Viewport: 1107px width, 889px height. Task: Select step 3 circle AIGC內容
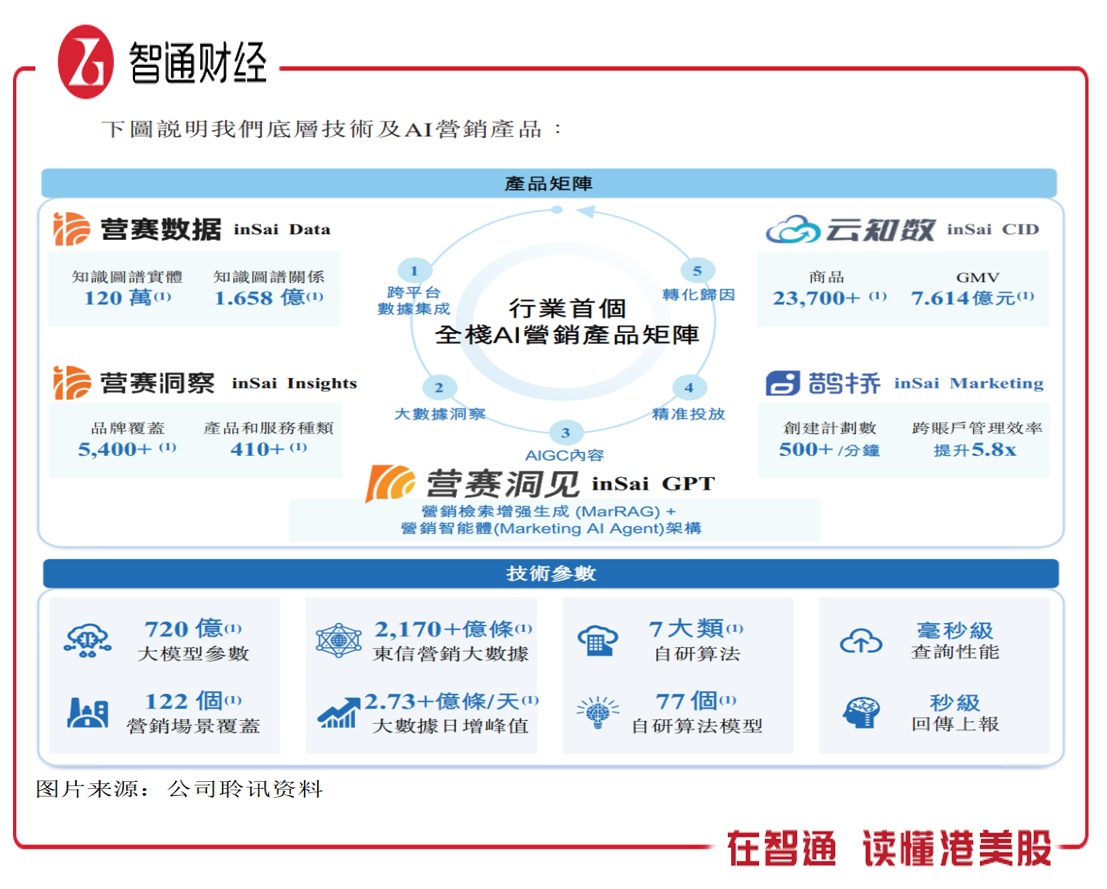coord(566,433)
